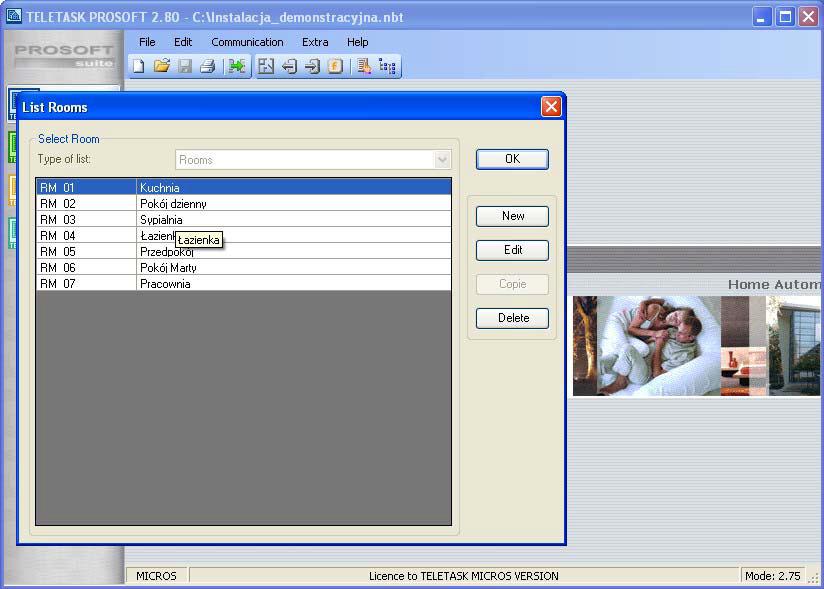The image size is (824, 589).
Task: Click the MICROS status bar panel
Action: [157, 576]
